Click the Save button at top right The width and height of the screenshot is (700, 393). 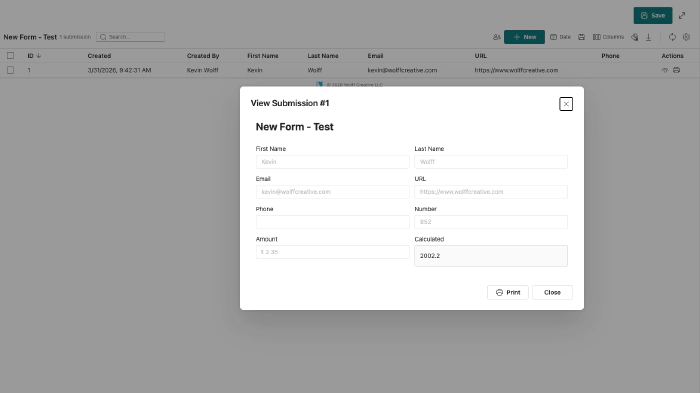click(x=653, y=16)
